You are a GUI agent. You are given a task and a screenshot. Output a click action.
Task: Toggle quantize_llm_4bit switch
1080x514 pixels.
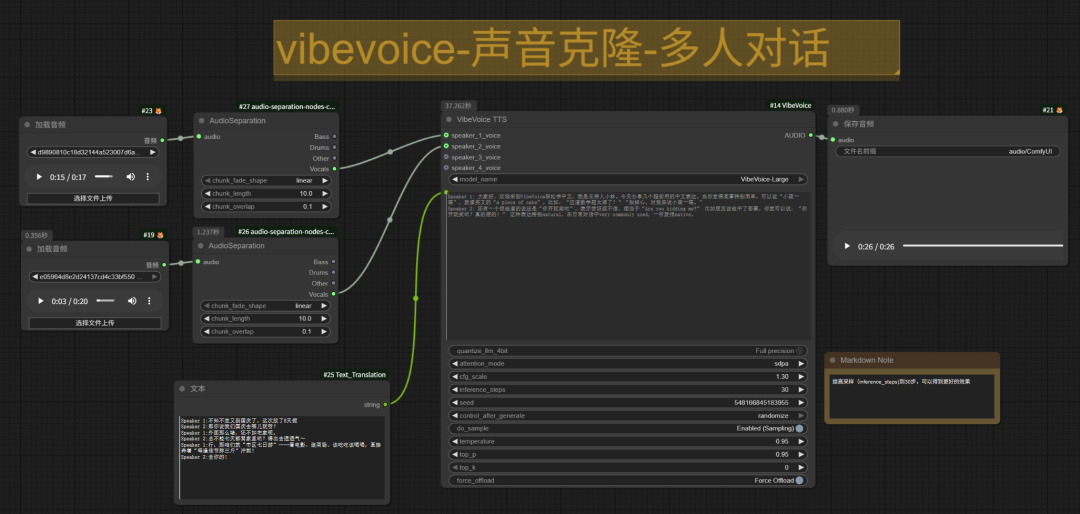tap(799, 351)
